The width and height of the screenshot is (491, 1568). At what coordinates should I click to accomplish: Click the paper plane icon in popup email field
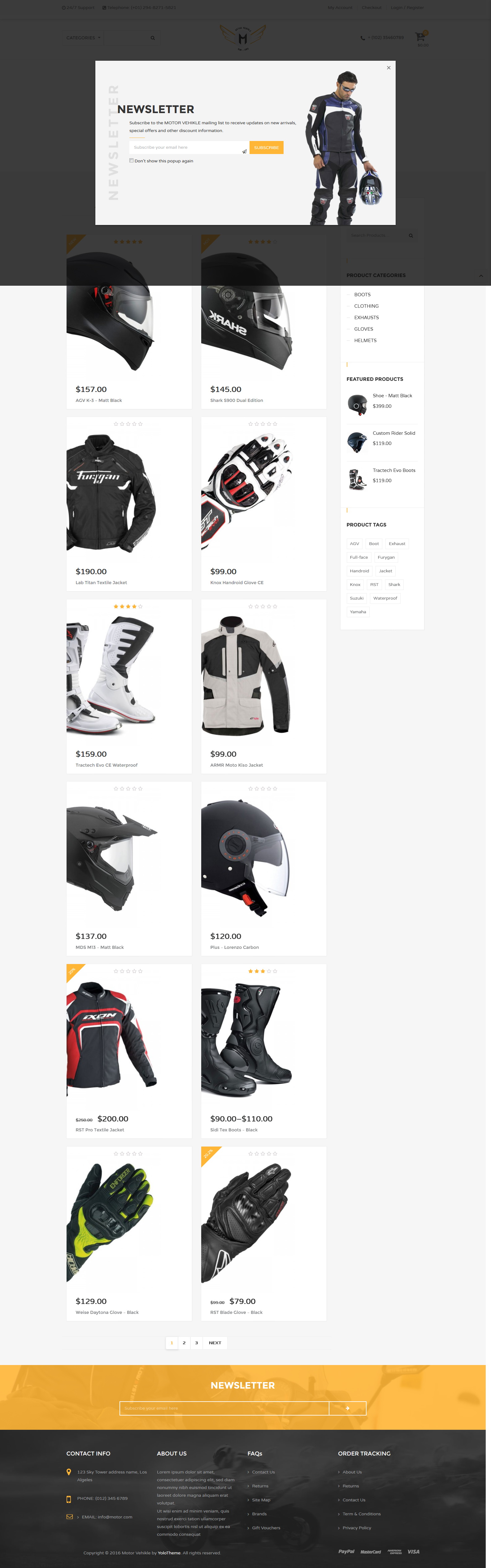(244, 151)
